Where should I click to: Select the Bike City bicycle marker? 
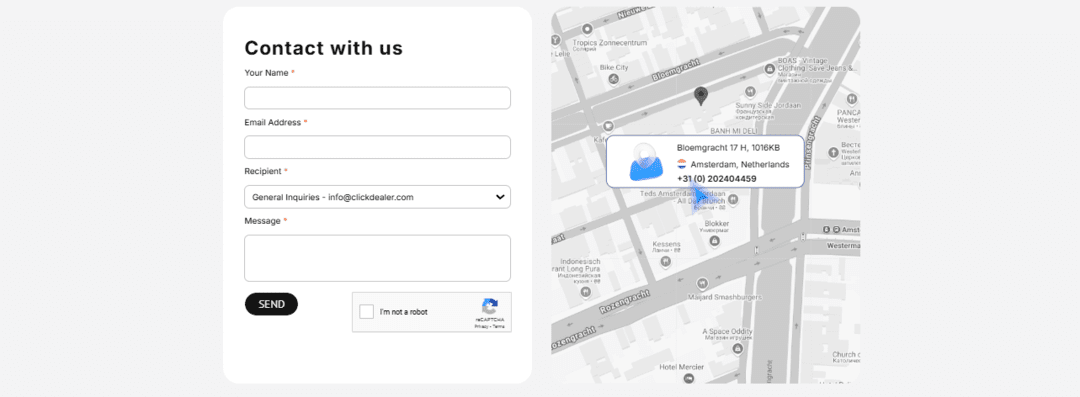(x=613, y=79)
